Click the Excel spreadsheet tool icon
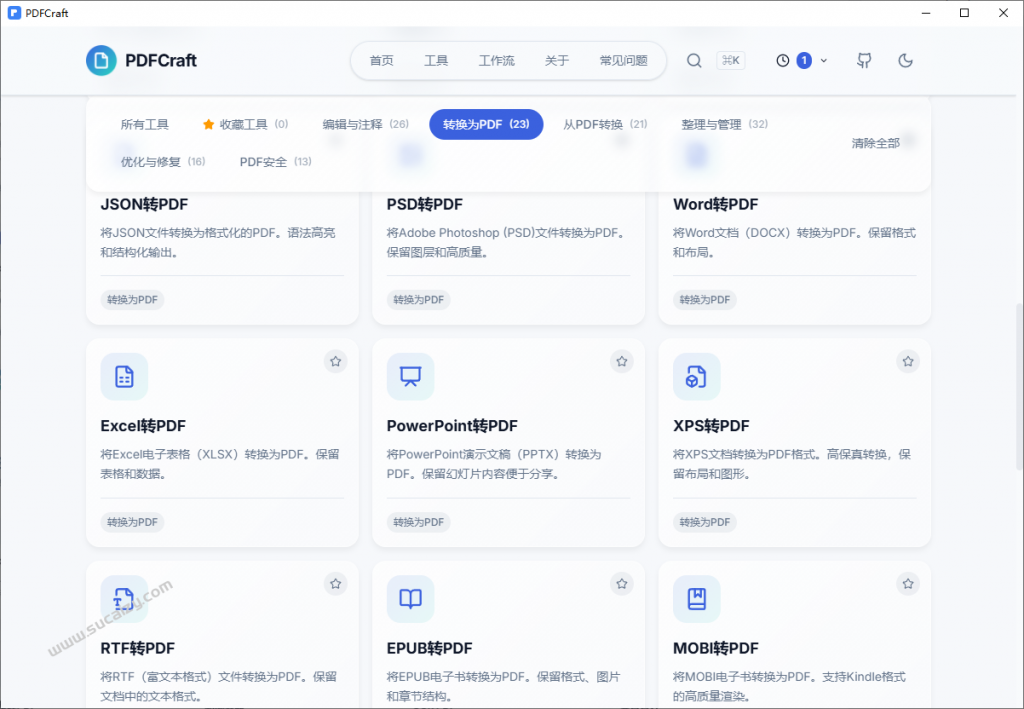The height and width of the screenshot is (709, 1024). 124,377
